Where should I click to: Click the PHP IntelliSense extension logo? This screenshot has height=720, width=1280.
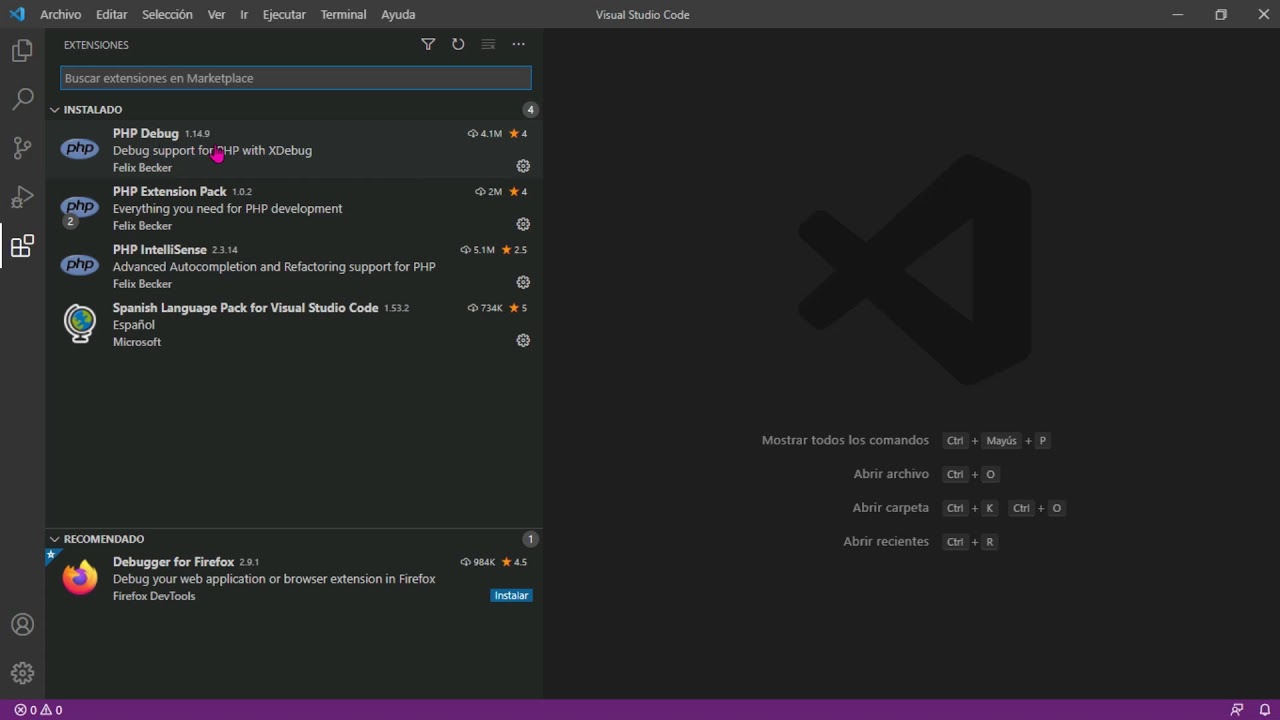point(80,265)
